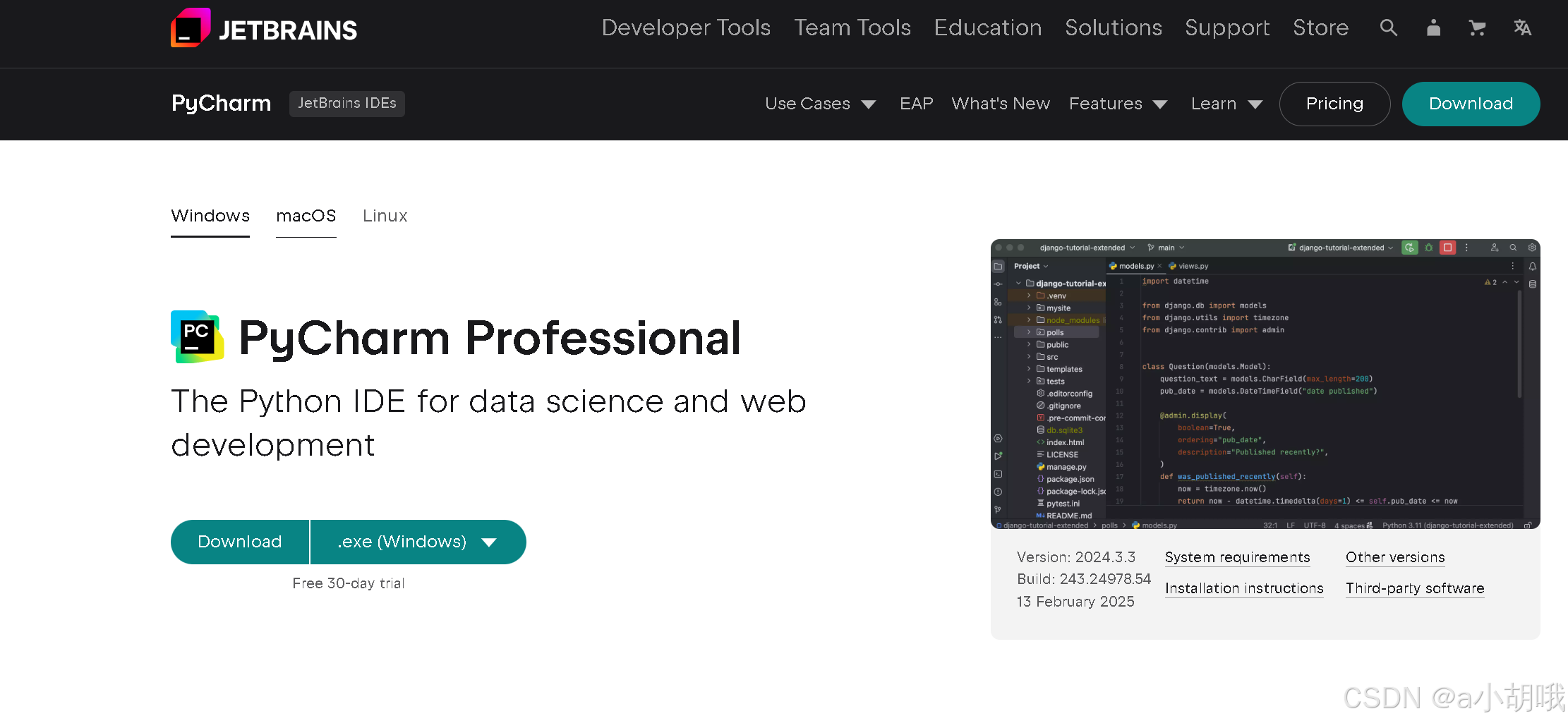Click the Free 30-day trial text
The height and width of the screenshot is (723, 1568).
point(349,583)
